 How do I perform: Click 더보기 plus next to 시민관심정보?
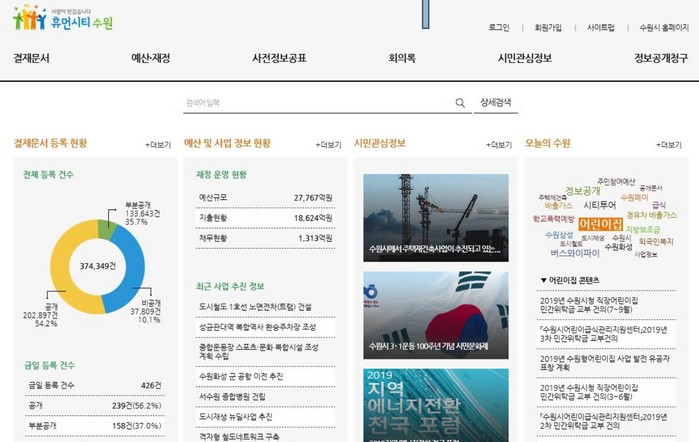pyautogui.click(x=498, y=145)
